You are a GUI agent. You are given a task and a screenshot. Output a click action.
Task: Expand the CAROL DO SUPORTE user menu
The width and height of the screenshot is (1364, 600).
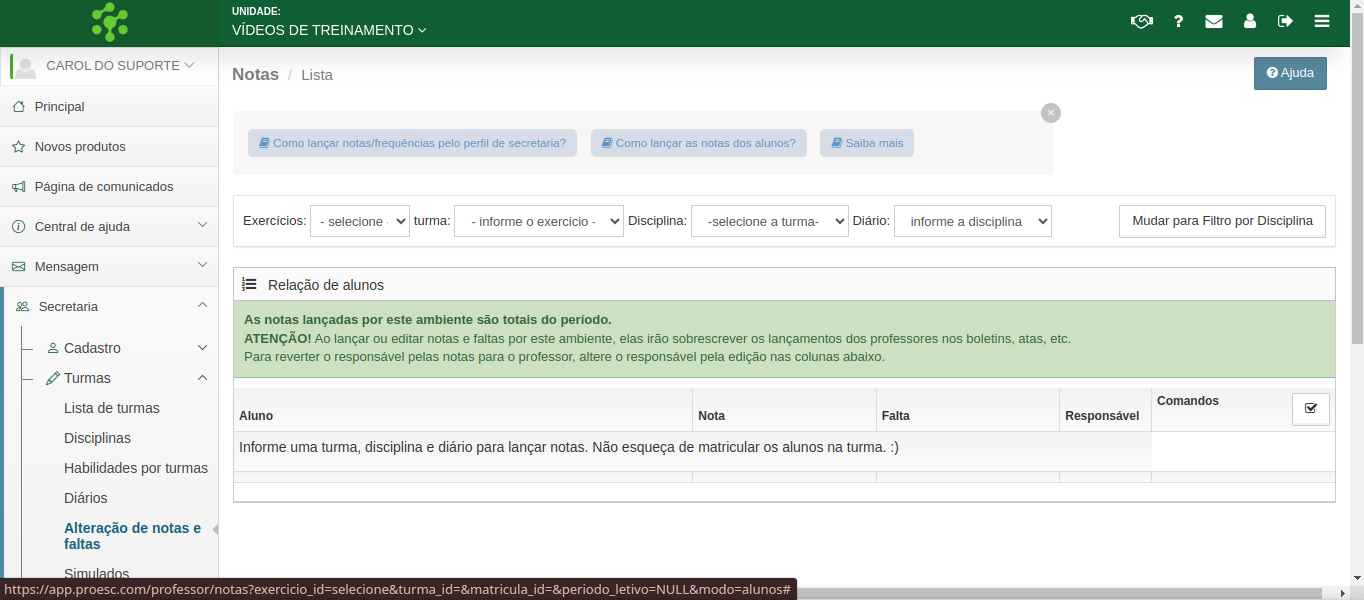click(x=120, y=65)
